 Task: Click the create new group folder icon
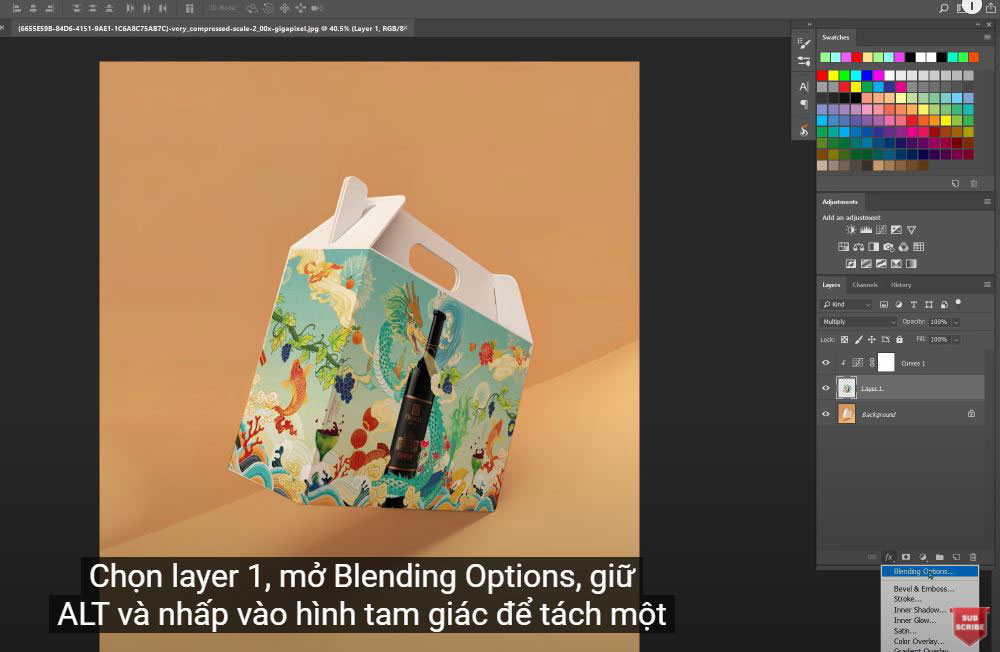[940, 557]
